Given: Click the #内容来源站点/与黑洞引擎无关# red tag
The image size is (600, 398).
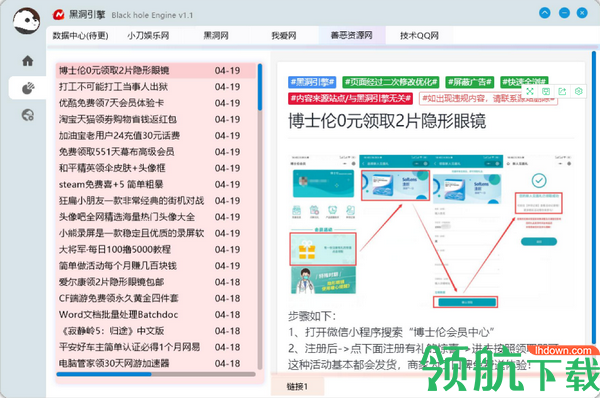Looking at the screenshot, I should click(350, 98).
